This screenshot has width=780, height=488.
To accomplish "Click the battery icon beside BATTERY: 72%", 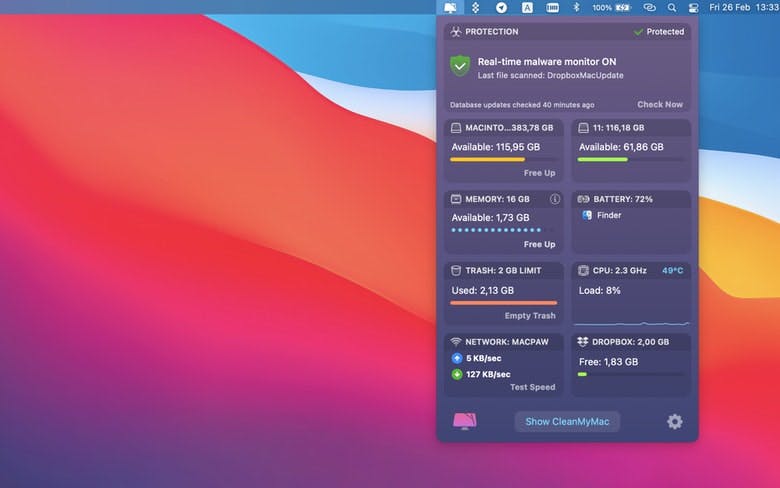I will point(583,199).
